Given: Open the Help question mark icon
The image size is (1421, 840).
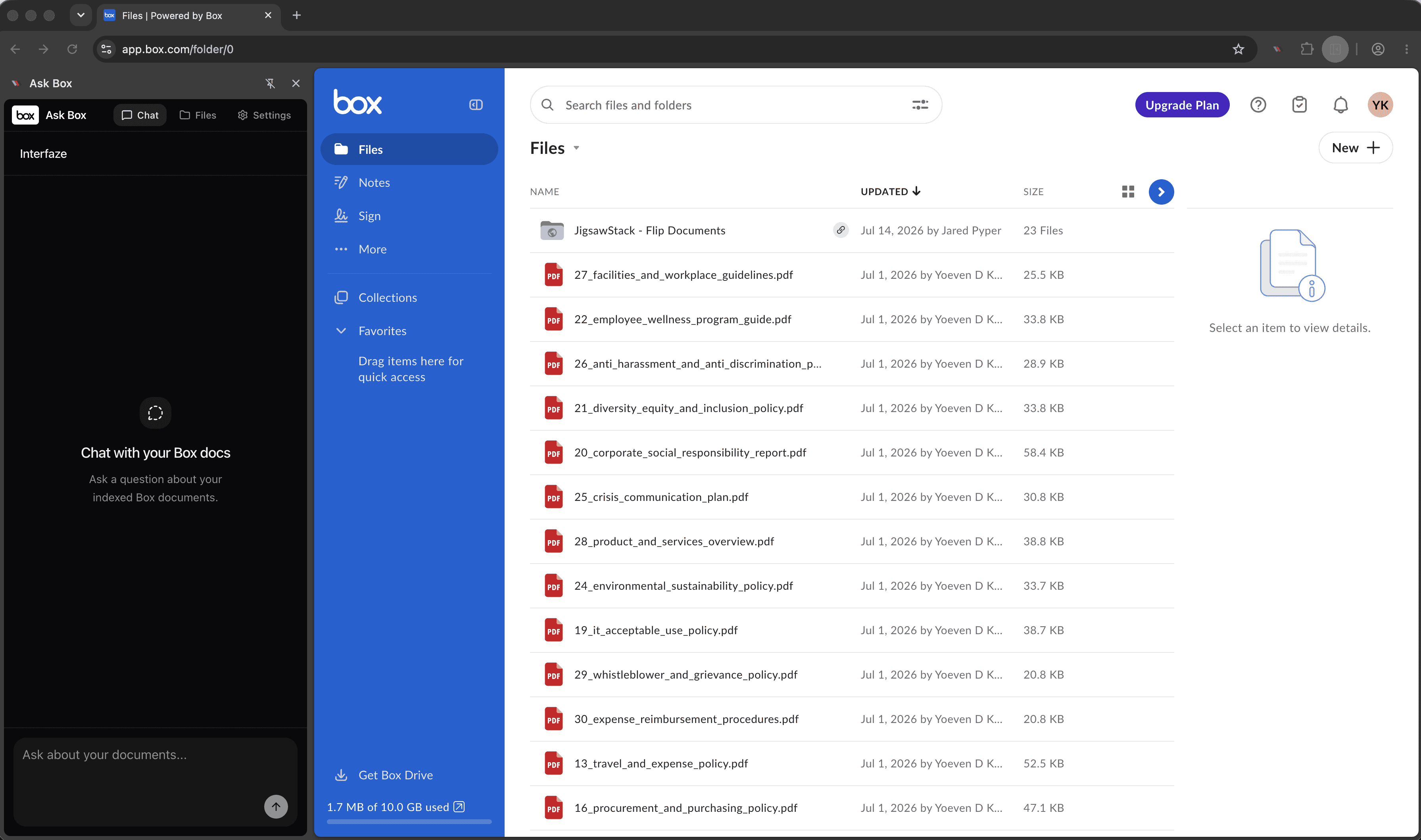Looking at the screenshot, I should coord(1258,105).
